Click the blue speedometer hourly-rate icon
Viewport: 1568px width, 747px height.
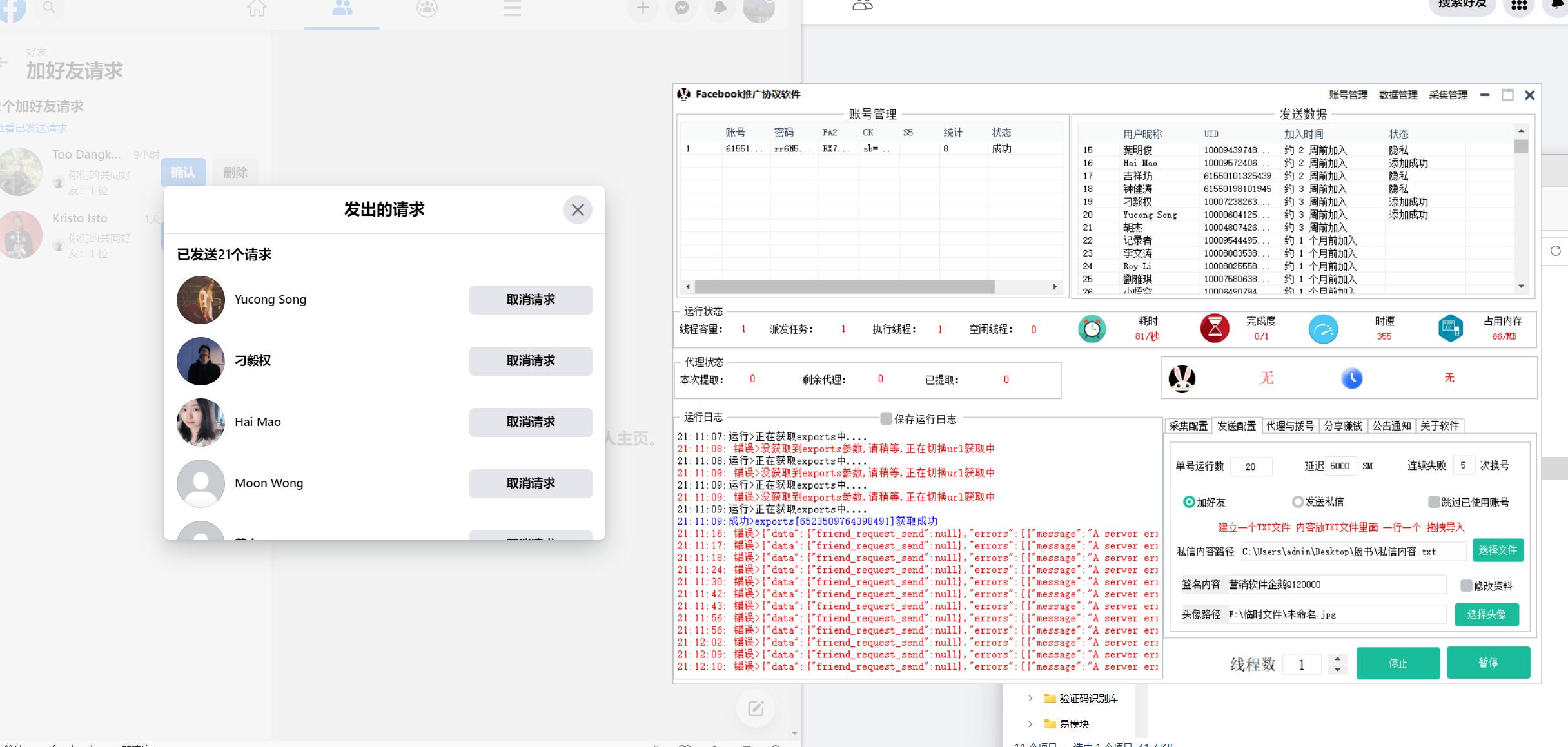point(1323,329)
